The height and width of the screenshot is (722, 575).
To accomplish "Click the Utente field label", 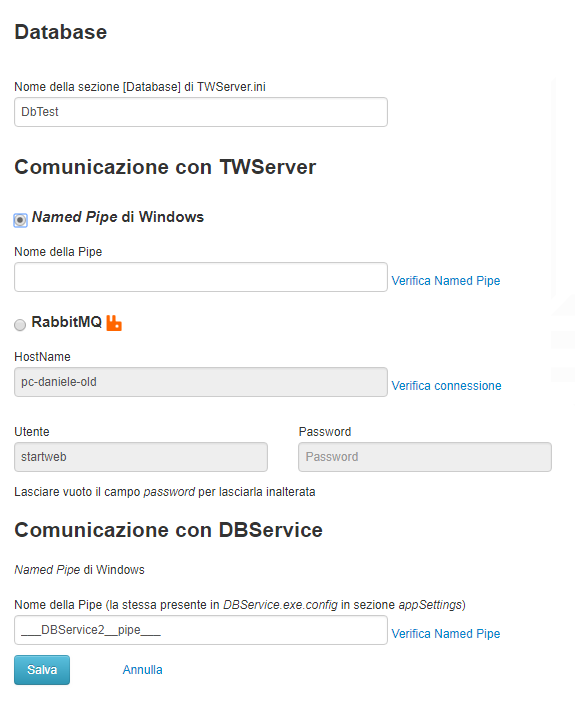I will point(32,432).
